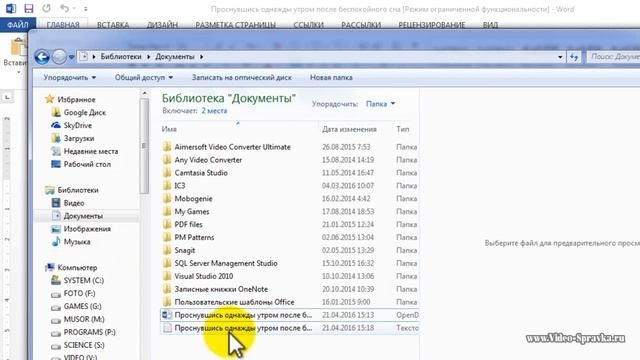The width and height of the screenshot is (640, 360).
Task: Select the Camtasia Studio folder
Action: point(201,173)
